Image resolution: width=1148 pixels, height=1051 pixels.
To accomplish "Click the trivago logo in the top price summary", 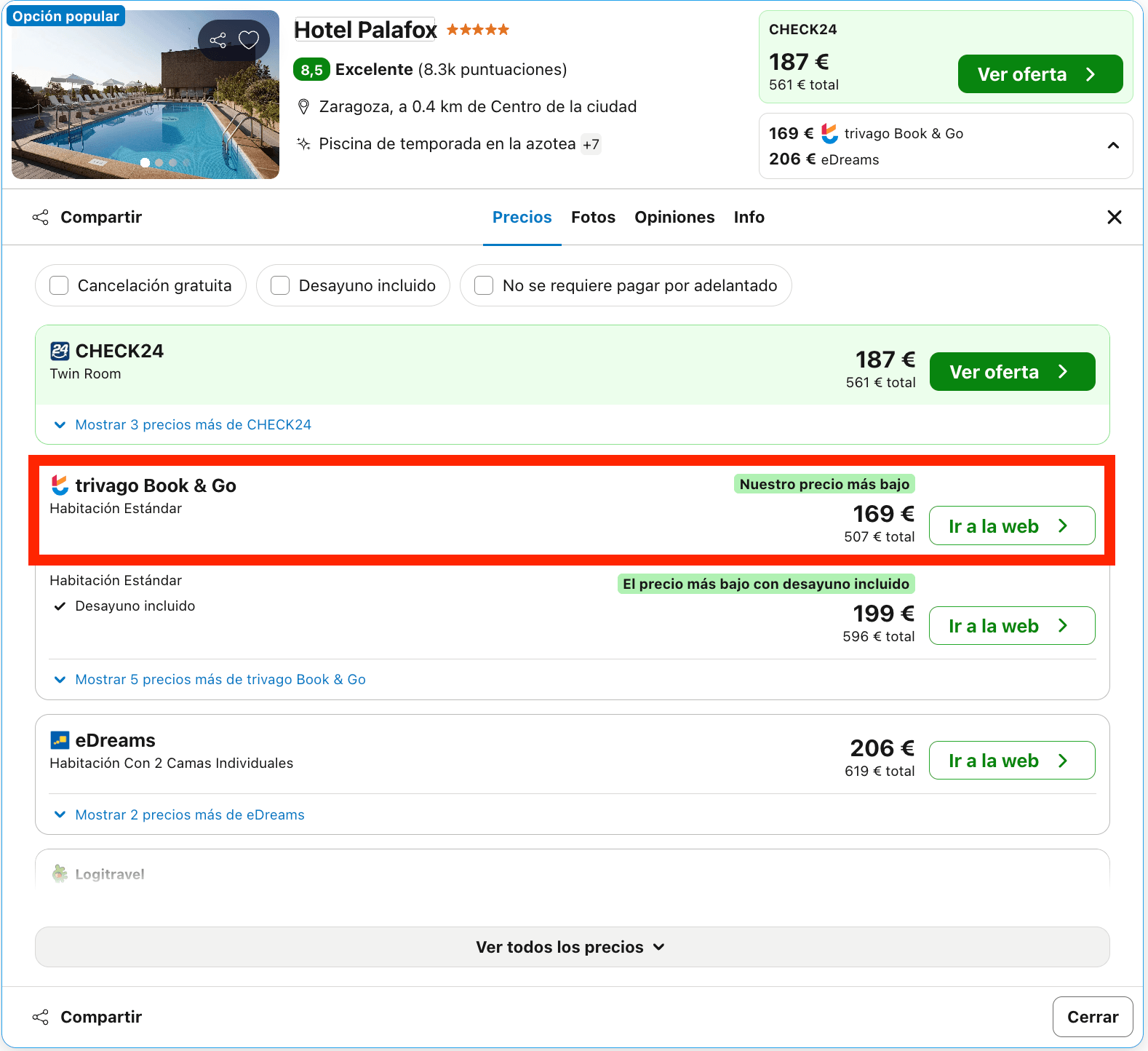I will point(829,133).
